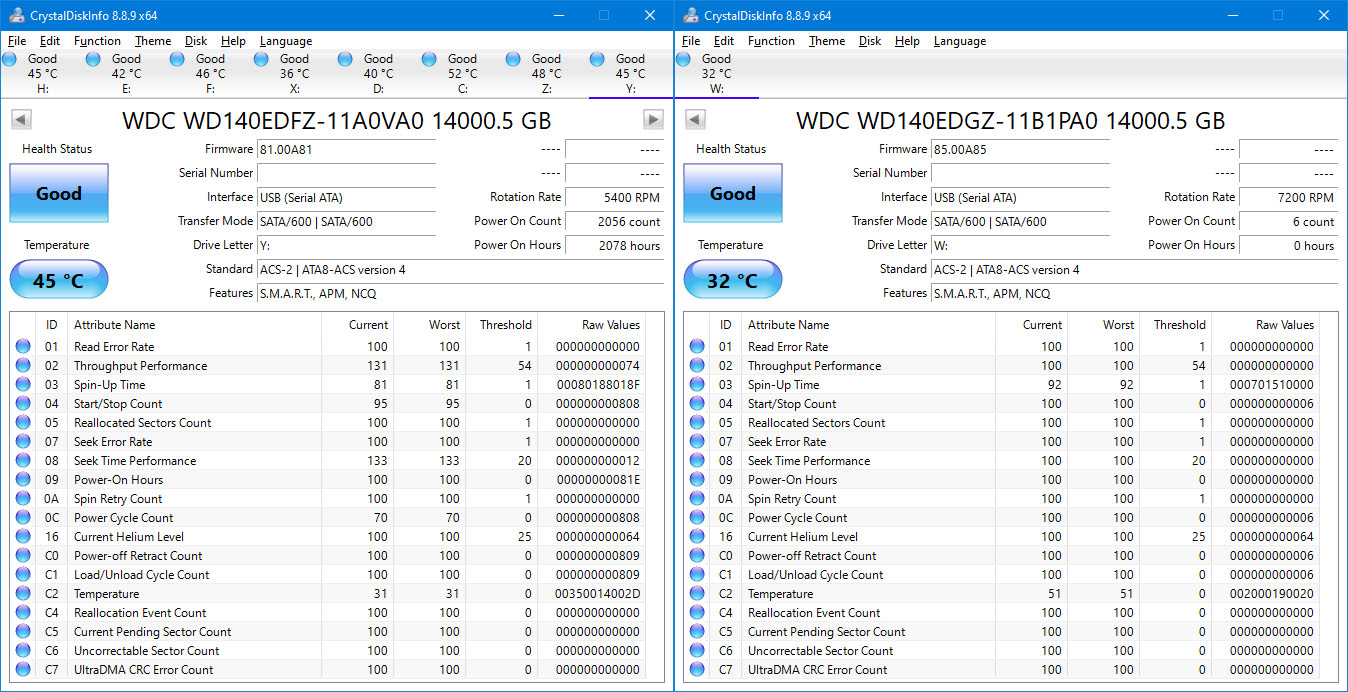1348x692 pixels.
Task: Click status orb for Spin-Up Time, right window
Action: coord(697,385)
